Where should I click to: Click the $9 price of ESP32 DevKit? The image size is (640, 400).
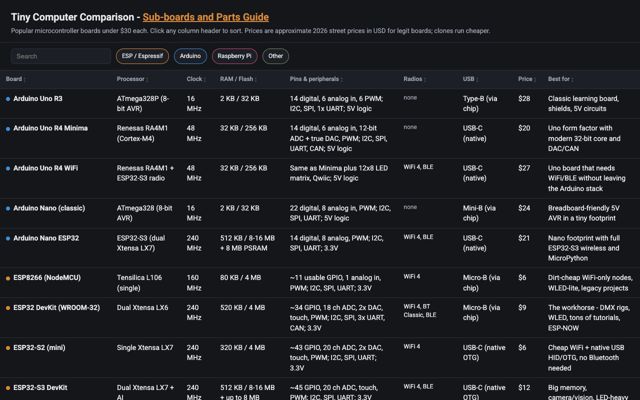tap(522, 307)
